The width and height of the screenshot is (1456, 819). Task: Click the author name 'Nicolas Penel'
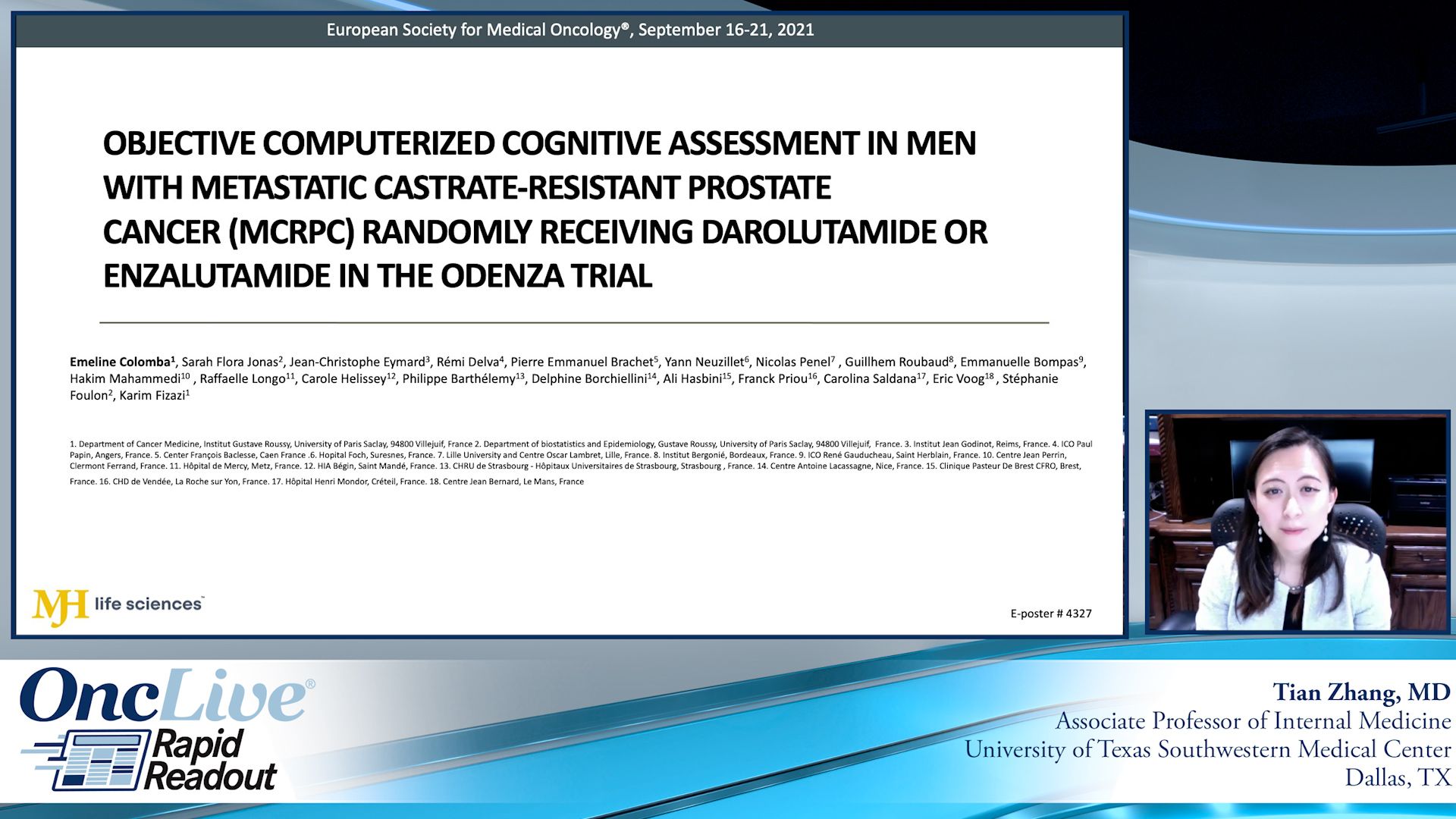point(793,362)
